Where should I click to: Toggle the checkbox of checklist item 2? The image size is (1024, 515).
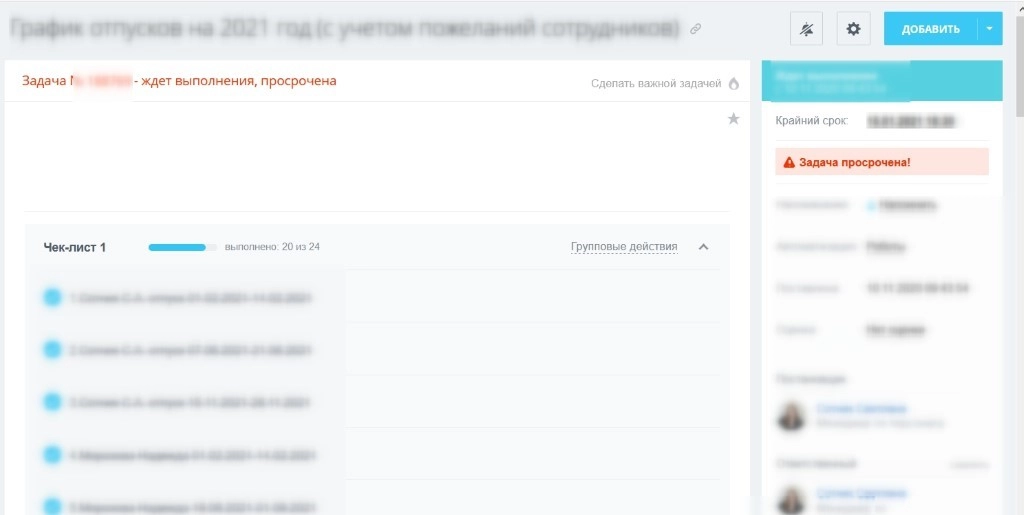(52, 350)
